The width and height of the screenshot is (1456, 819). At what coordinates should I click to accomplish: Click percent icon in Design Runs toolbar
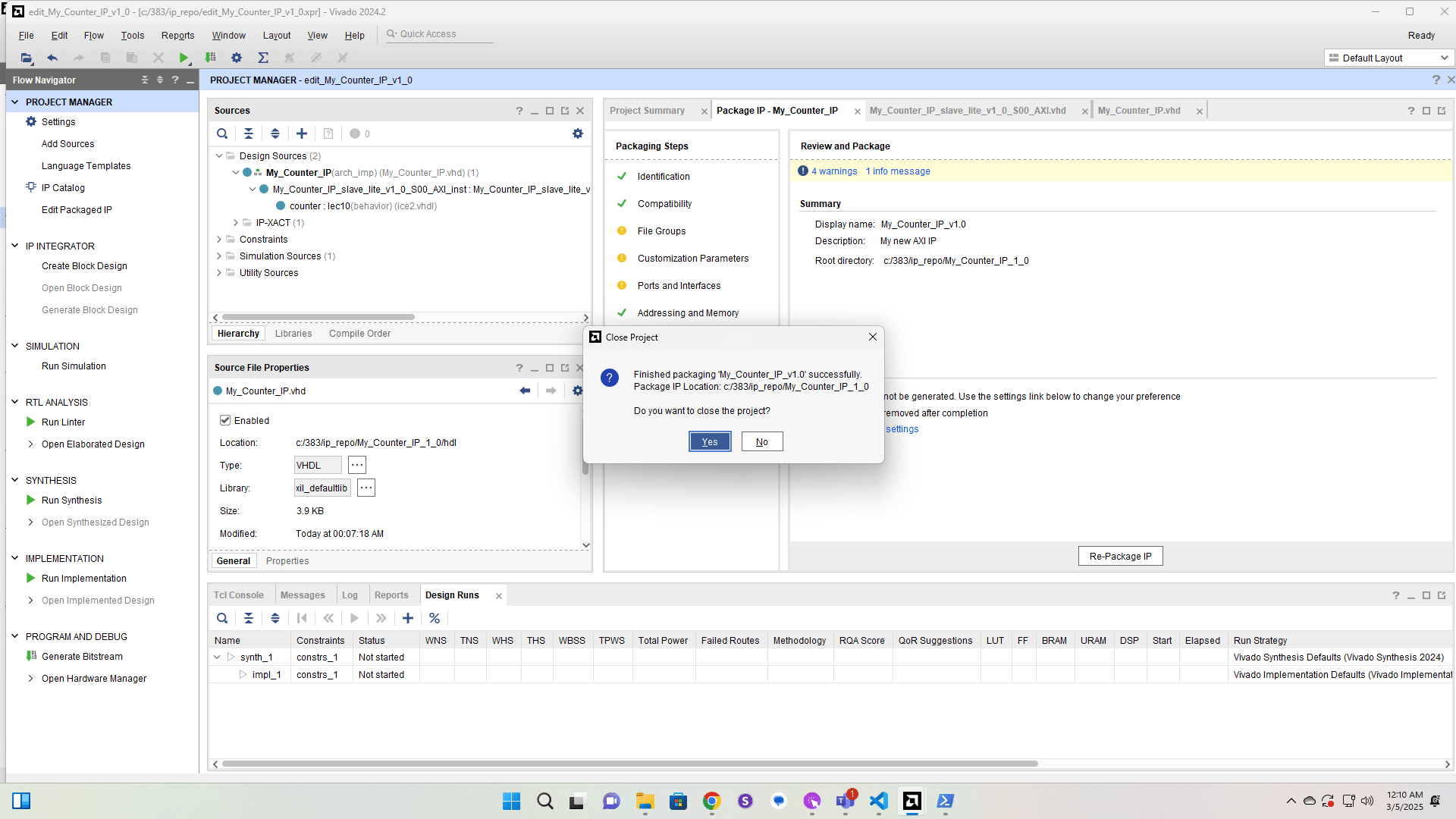pos(435,618)
